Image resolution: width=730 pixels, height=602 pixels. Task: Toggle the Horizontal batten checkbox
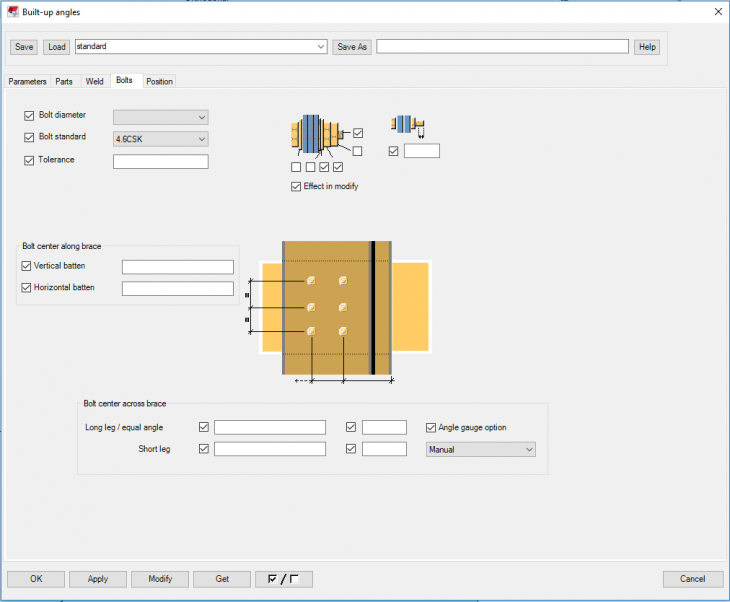point(27,288)
